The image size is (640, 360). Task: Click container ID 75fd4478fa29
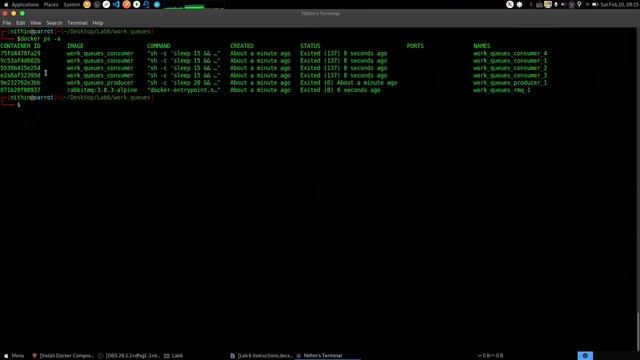20,53
